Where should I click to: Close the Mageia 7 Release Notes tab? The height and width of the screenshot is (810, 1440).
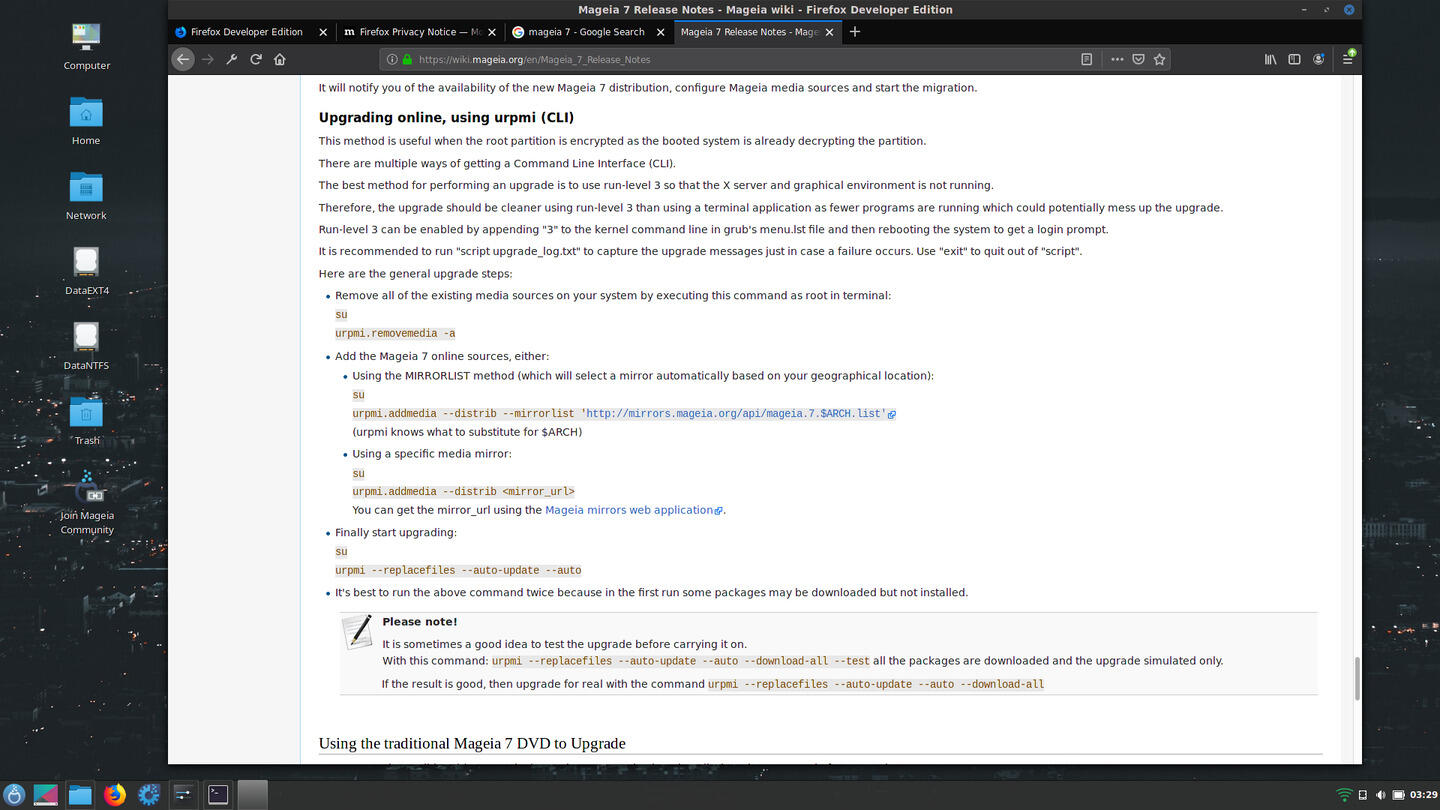point(829,32)
